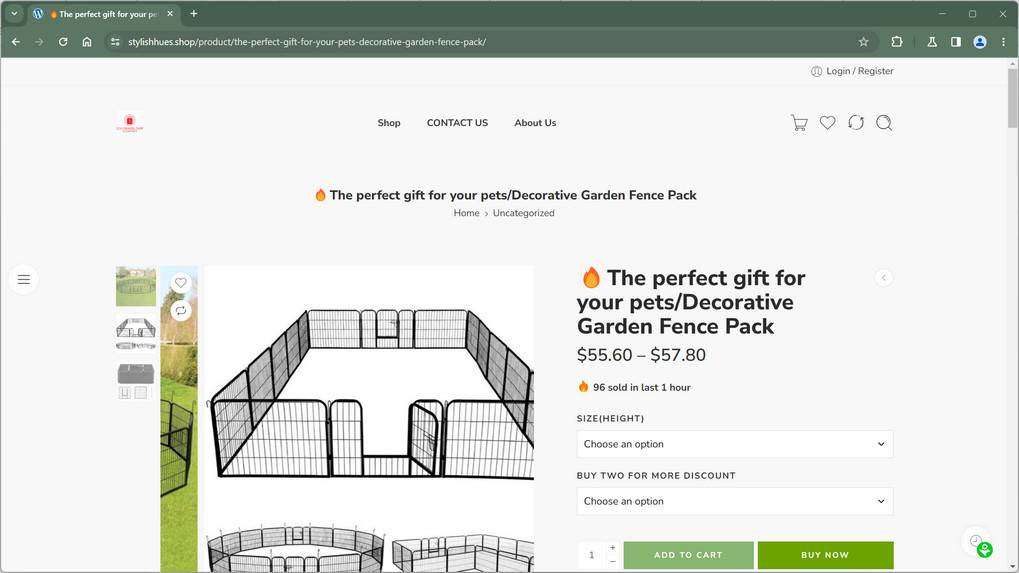Open the shopping cart icon
The image size is (1019, 573).
(799, 123)
